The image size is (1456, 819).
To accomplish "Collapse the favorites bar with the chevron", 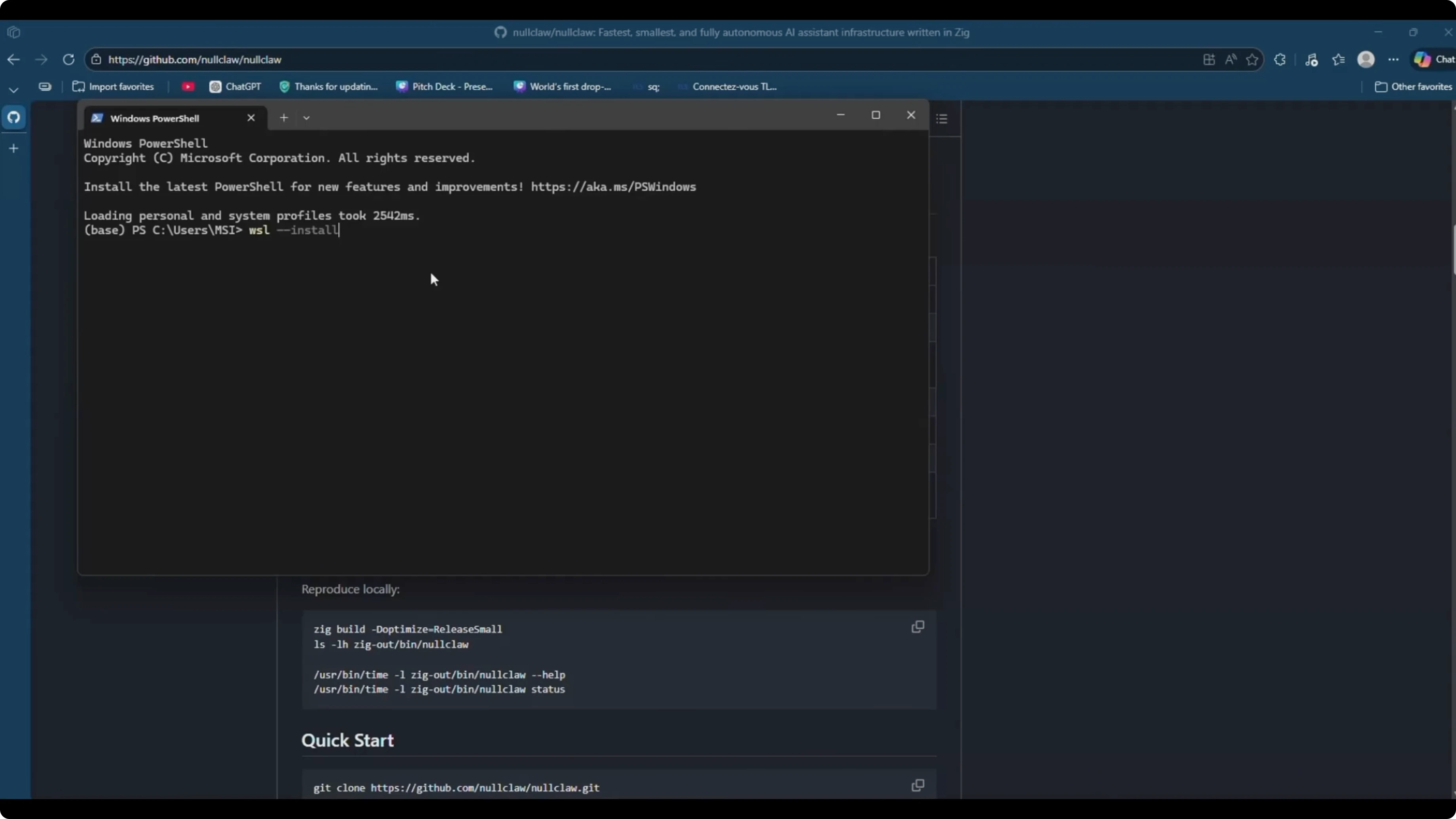I will pos(13,89).
